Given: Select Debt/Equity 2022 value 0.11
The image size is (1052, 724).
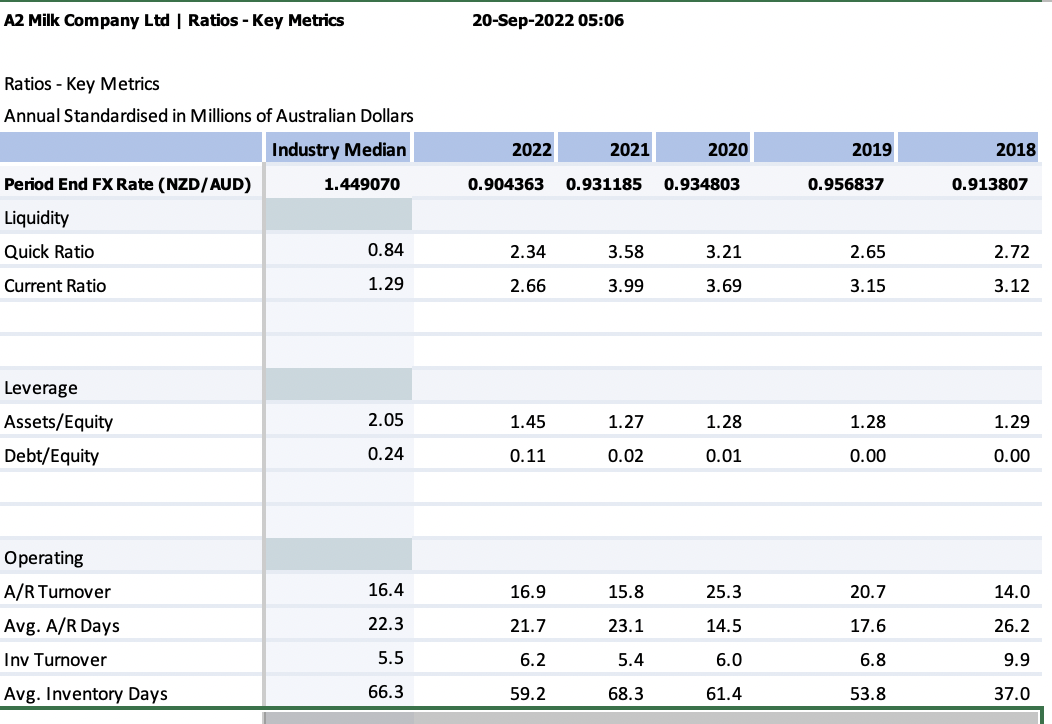Looking at the screenshot, I should [x=528, y=456].
